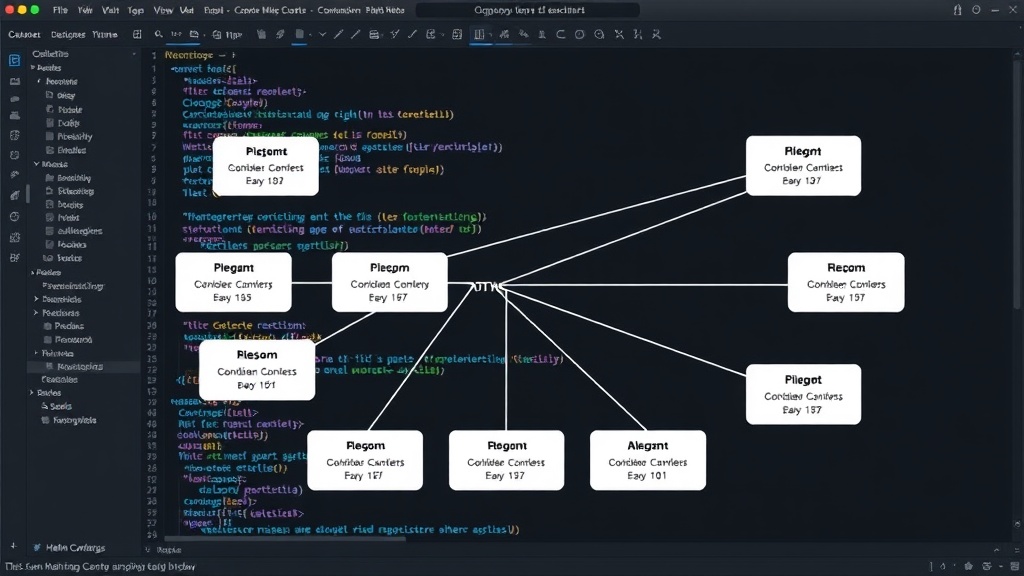Switch to the Designes tab in toolbar

(x=68, y=34)
